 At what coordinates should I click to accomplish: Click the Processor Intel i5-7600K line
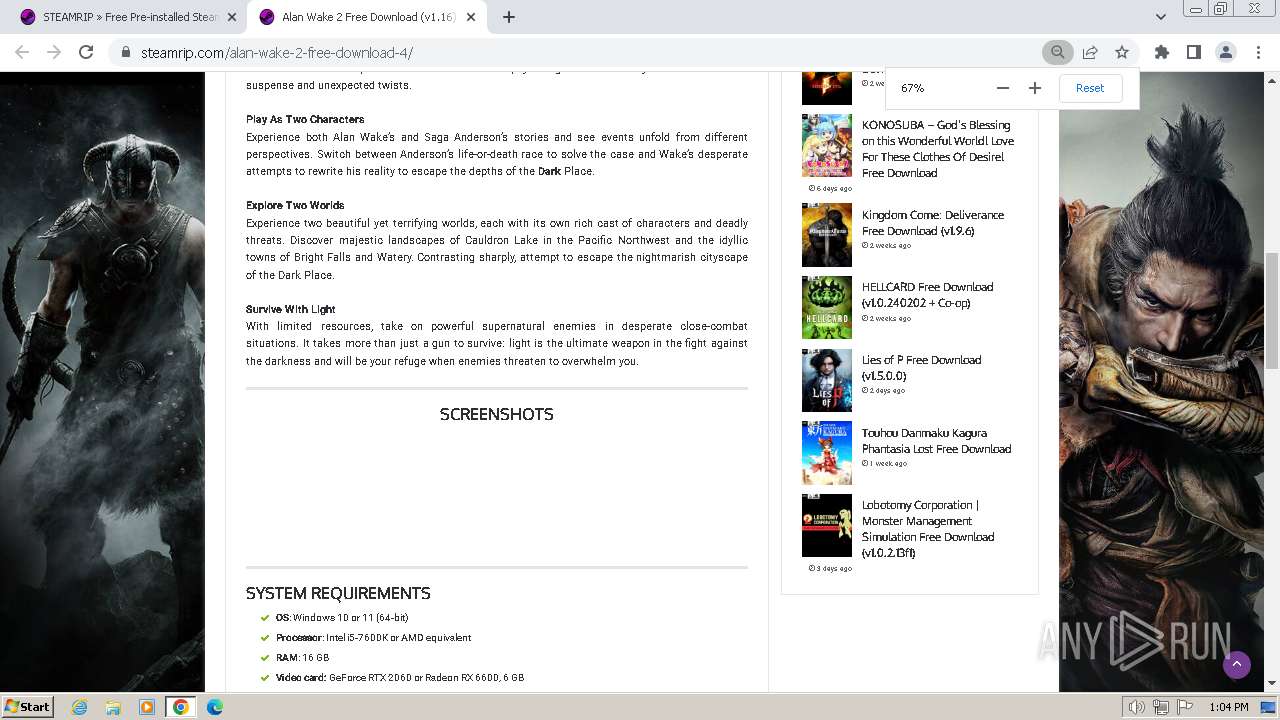[x=373, y=638]
